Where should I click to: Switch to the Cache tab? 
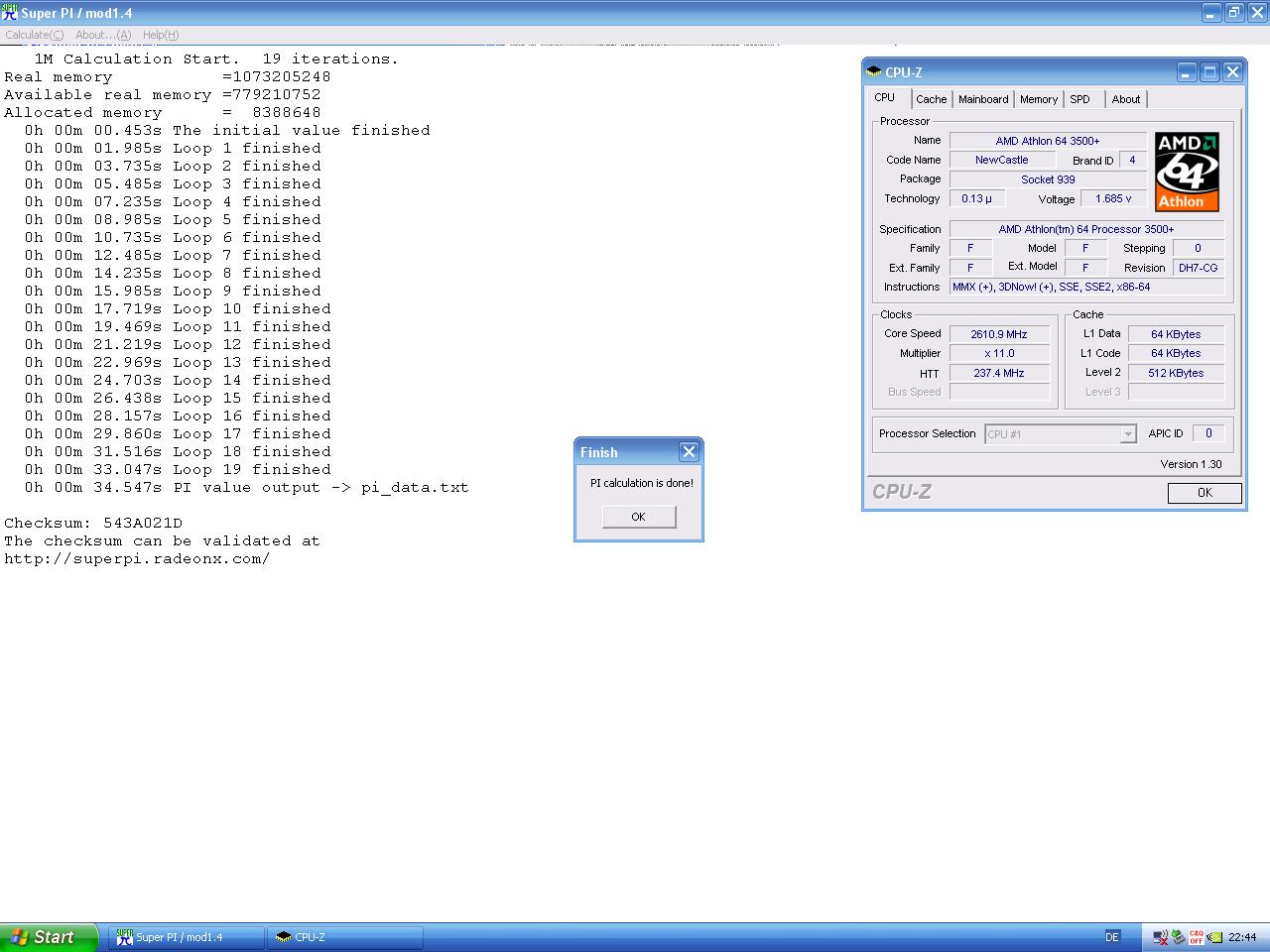pos(931,99)
